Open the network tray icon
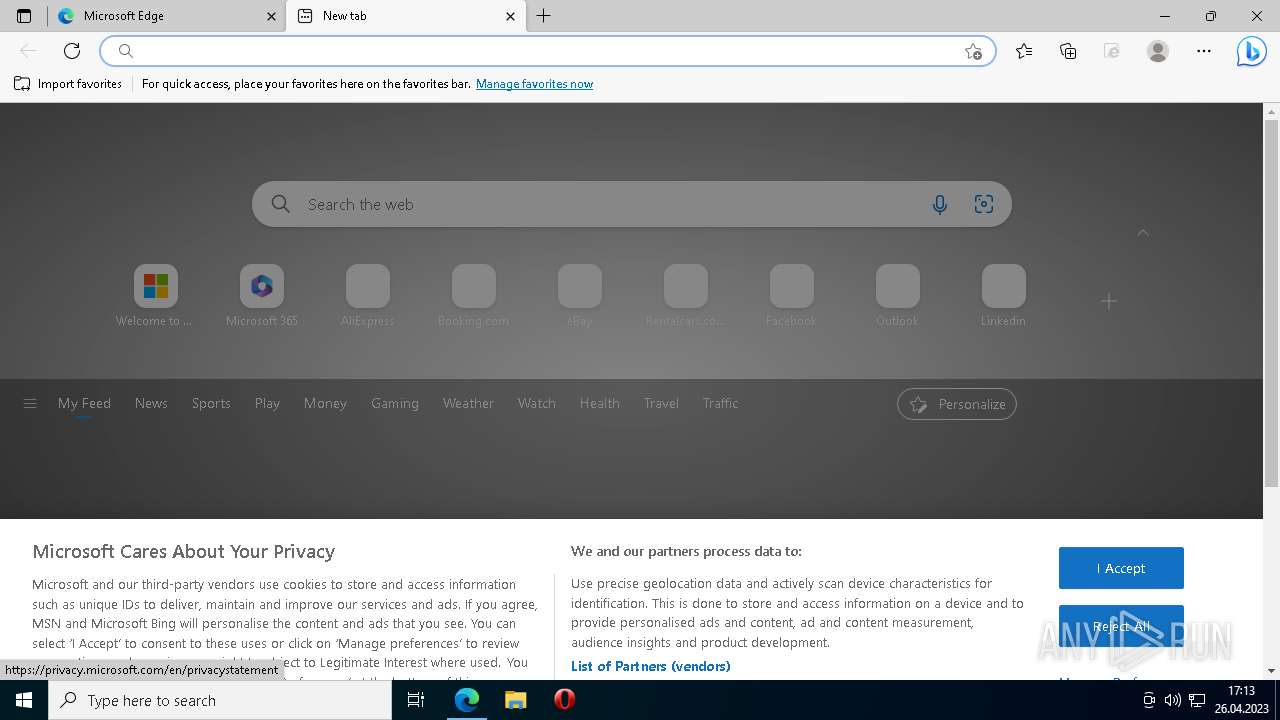The width and height of the screenshot is (1280, 720). [1197, 700]
